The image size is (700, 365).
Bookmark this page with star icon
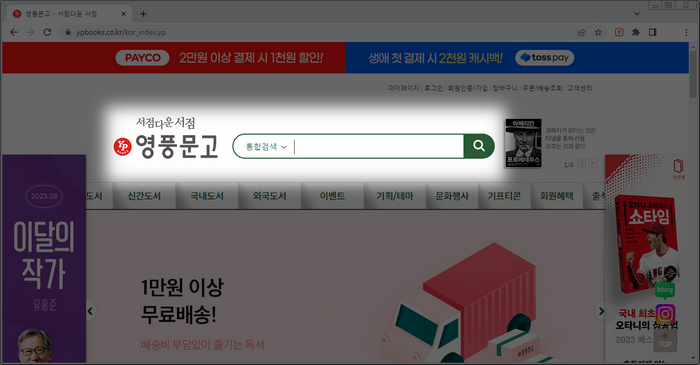598,32
